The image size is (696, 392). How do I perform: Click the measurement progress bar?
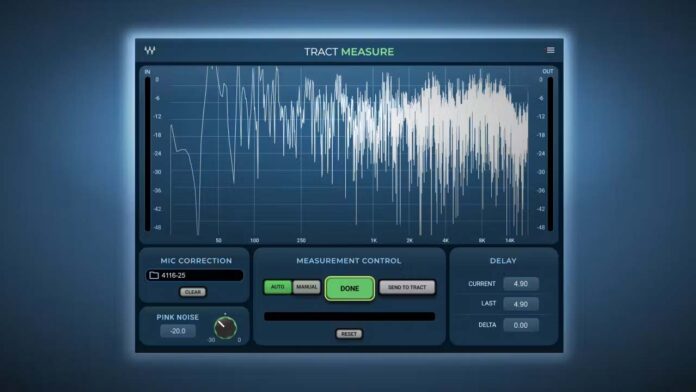pyautogui.click(x=349, y=316)
